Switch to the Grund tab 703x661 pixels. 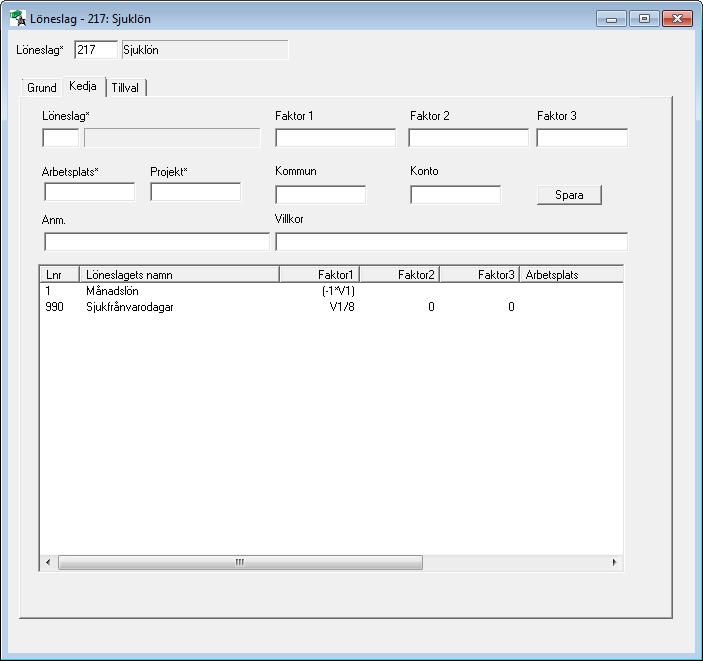tap(42, 87)
